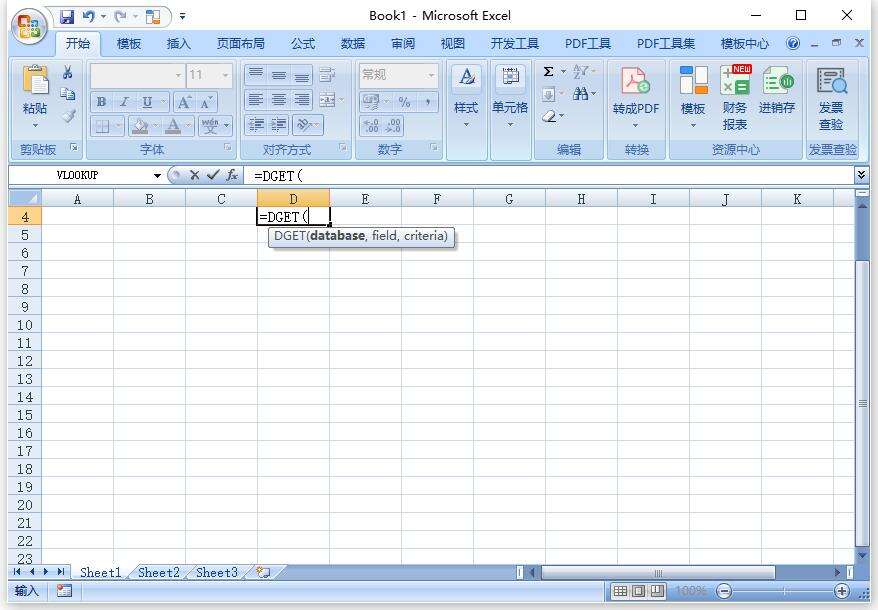Screen dimensions: 878x610
Task: Click the Convert to PDF icon
Action: (636, 80)
